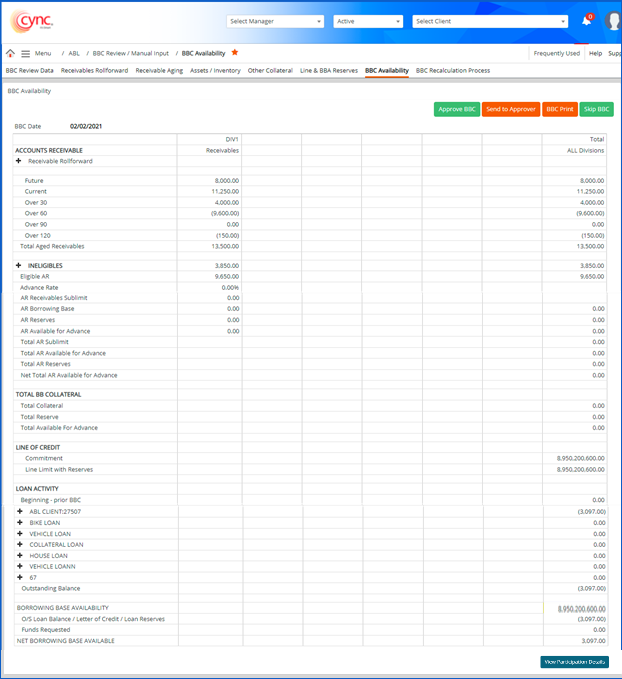The image size is (622, 679).
Task: Expand the HOUSE LOAN row
Action: 19,555
